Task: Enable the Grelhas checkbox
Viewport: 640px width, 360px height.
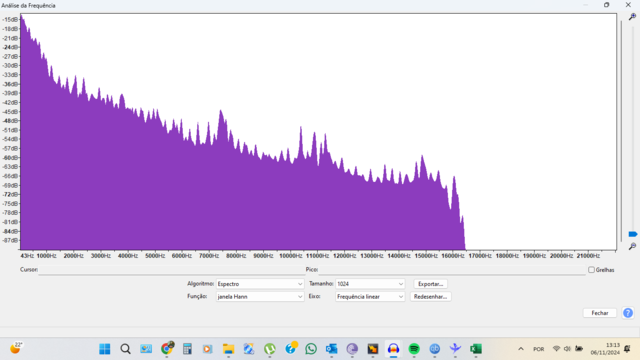Action: 591,270
